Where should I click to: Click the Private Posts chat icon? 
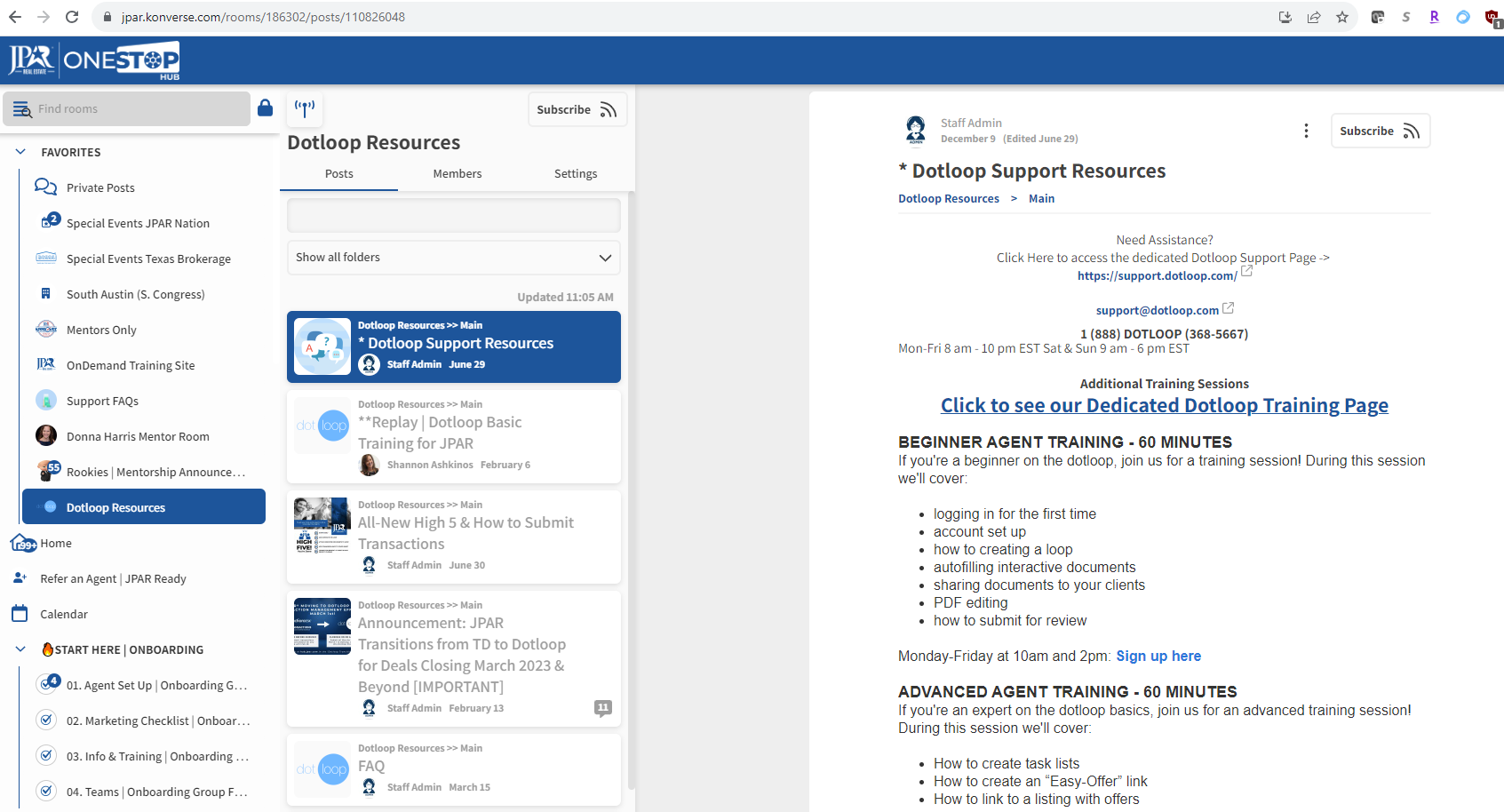point(45,187)
